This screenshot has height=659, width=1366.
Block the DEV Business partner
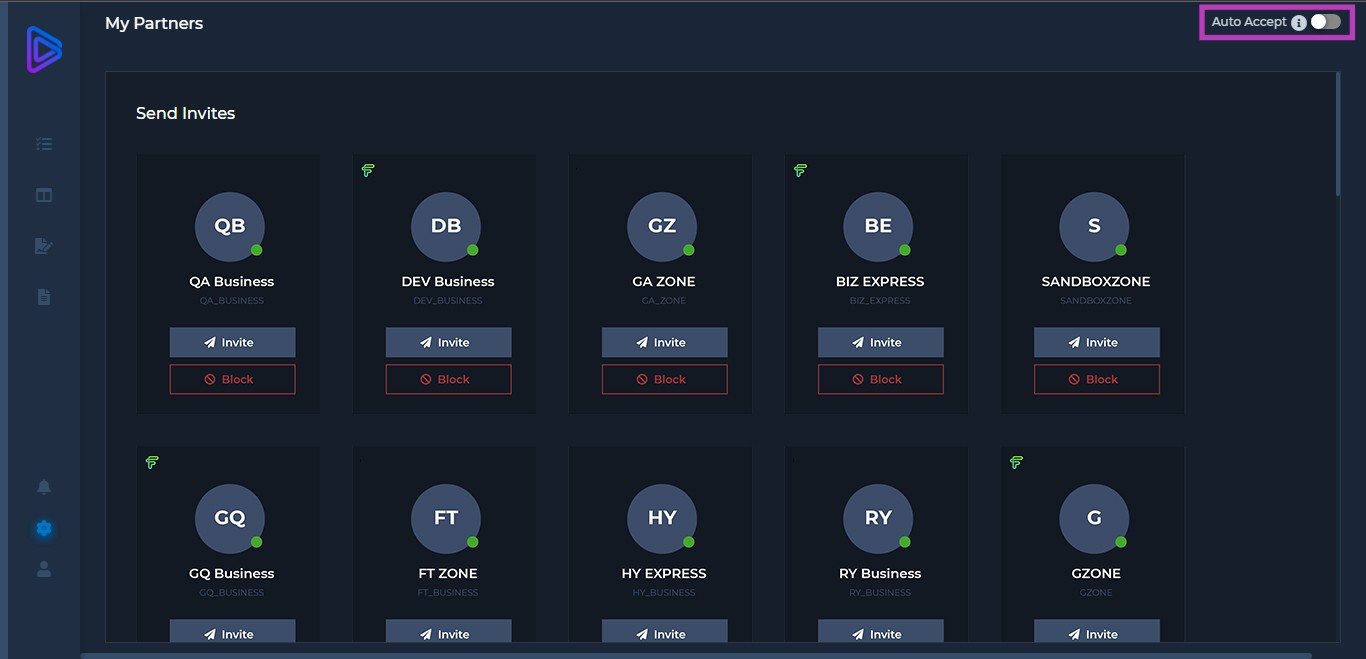[448, 379]
